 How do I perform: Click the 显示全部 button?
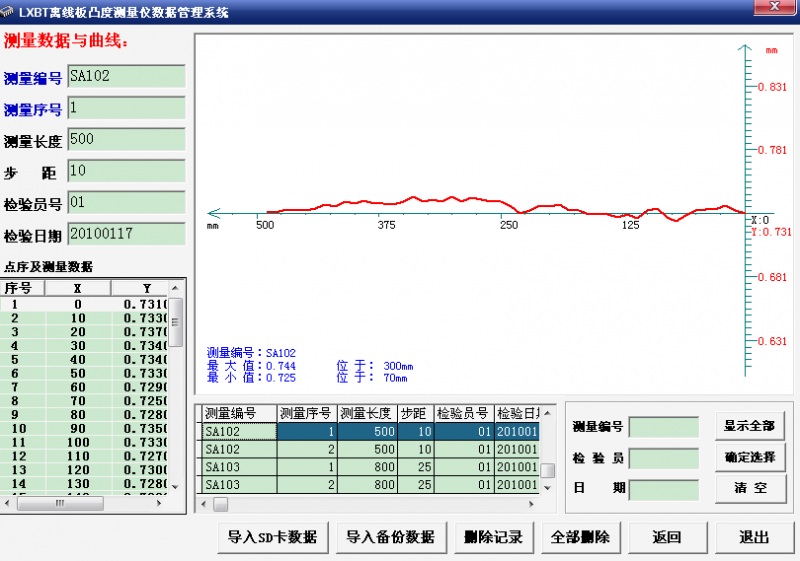(x=749, y=426)
